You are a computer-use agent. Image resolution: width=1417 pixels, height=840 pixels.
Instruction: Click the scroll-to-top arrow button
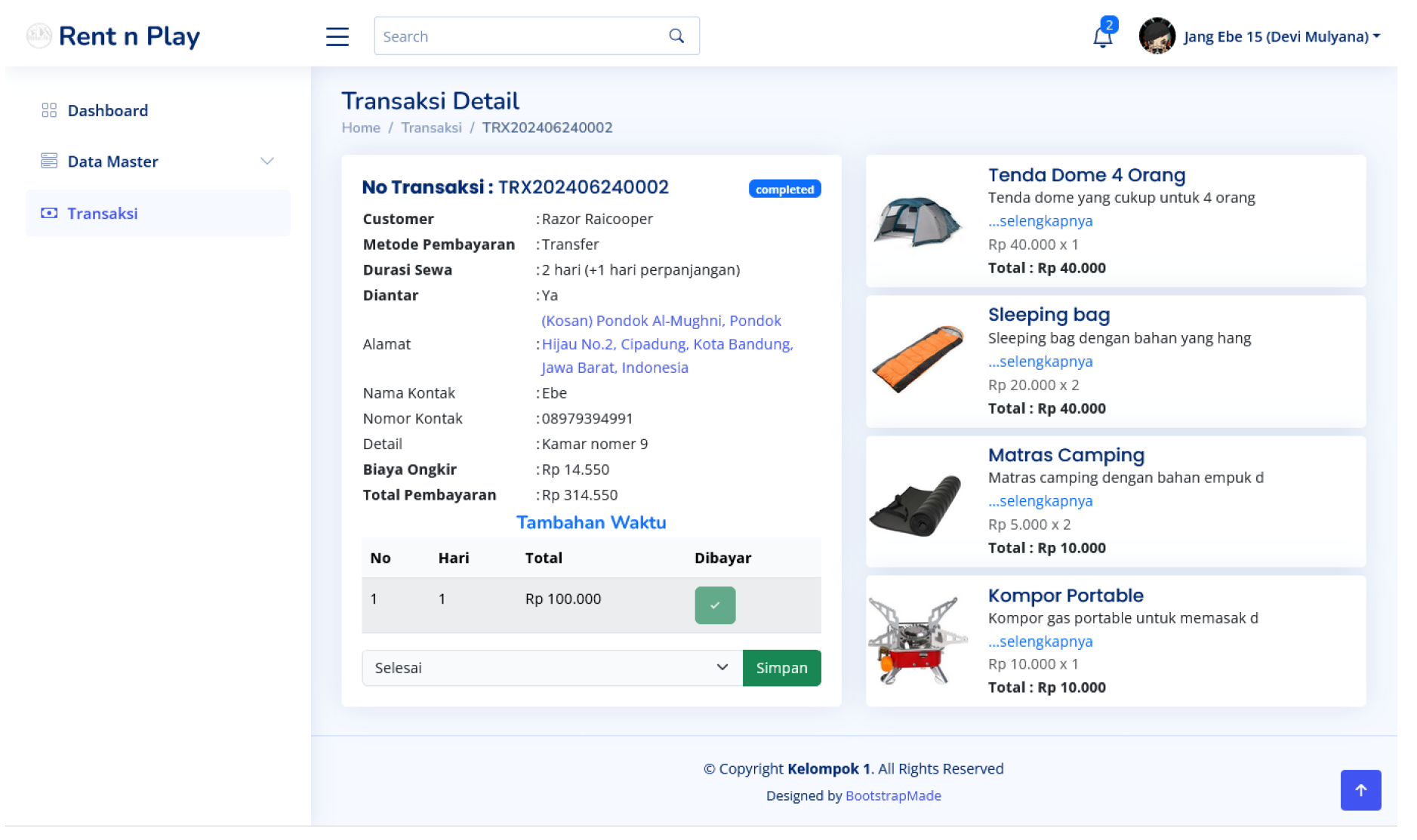(1360, 789)
